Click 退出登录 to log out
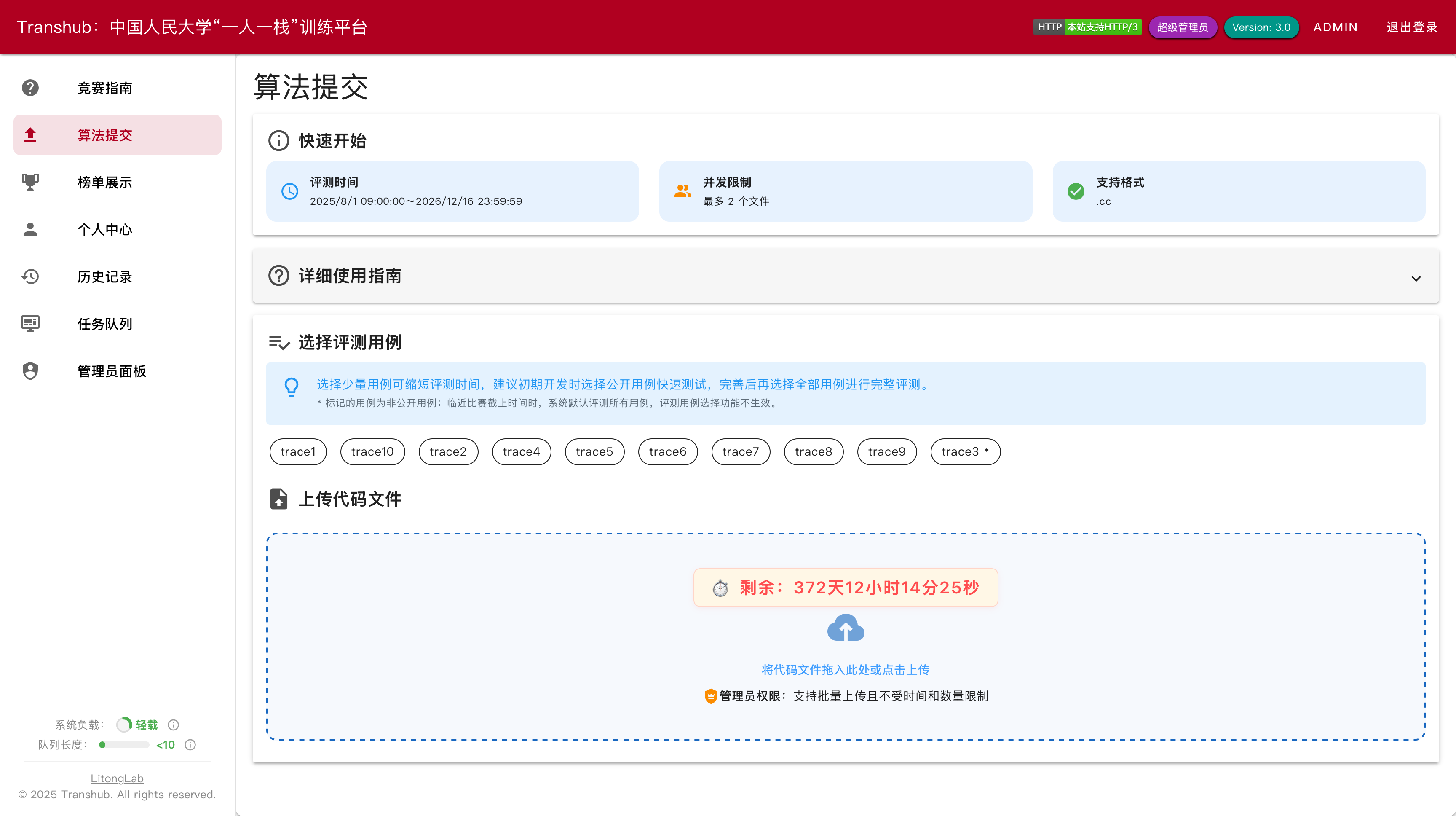Screen dimensions: 1456x816 (x=1411, y=27)
